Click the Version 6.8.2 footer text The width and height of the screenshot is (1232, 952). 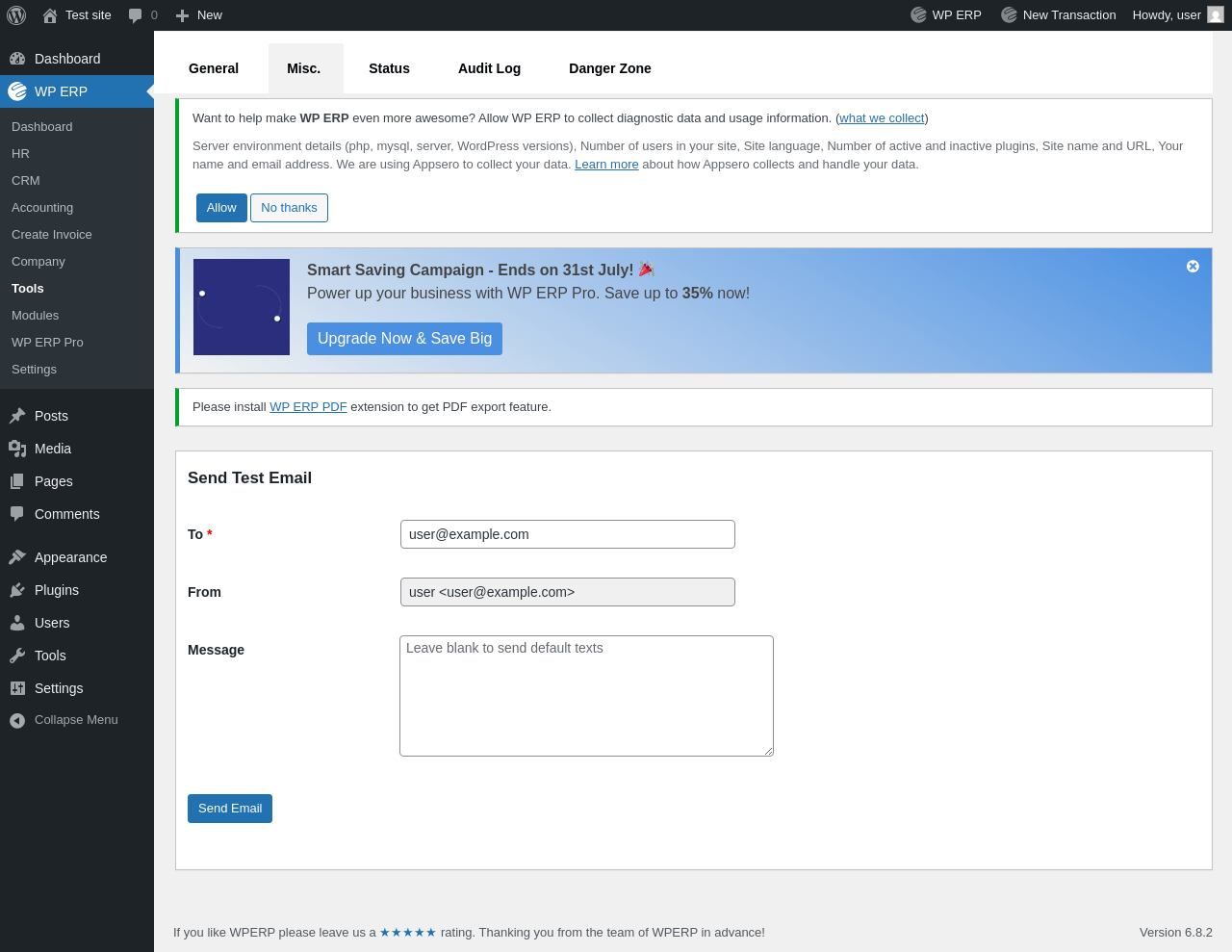point(1176,932)
